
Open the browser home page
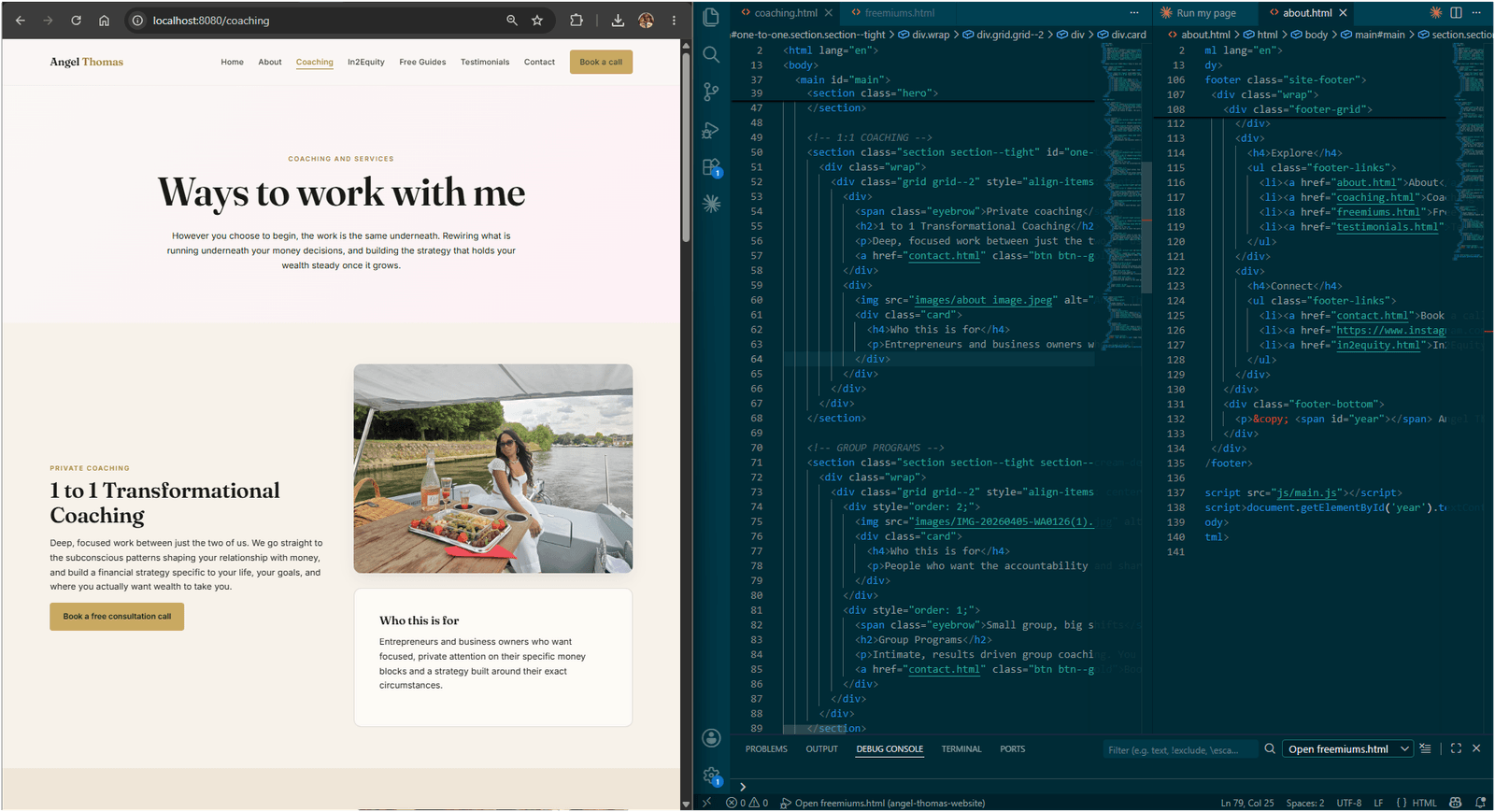[104, 20]
